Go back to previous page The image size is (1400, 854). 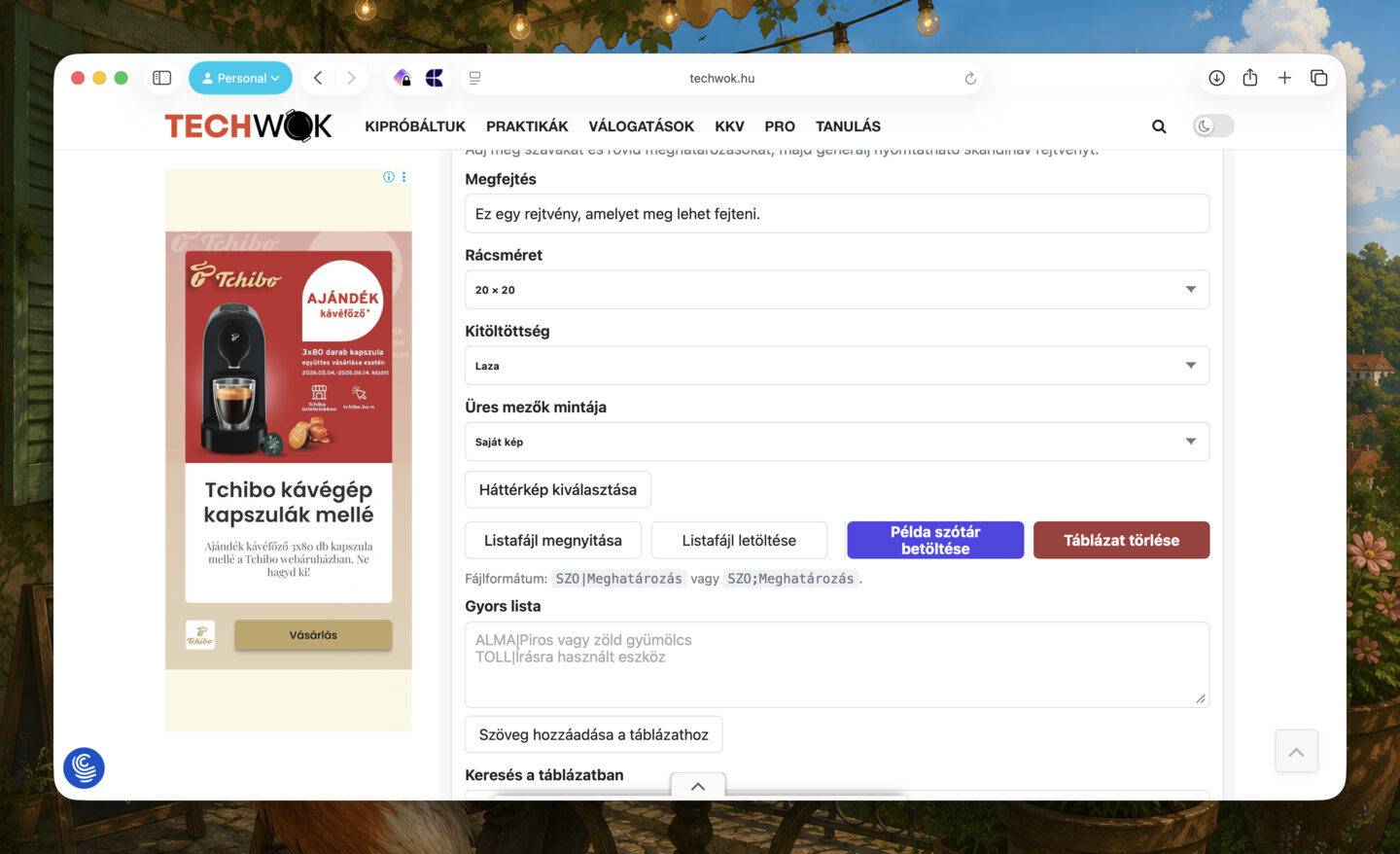(x=318, y=78)
